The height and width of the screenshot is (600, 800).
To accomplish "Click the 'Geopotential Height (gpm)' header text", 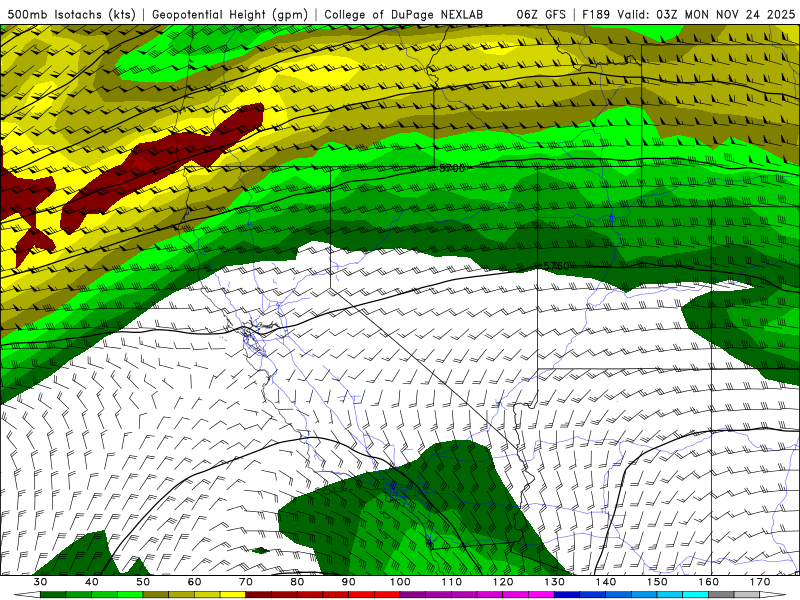I will tap(230, 15).
